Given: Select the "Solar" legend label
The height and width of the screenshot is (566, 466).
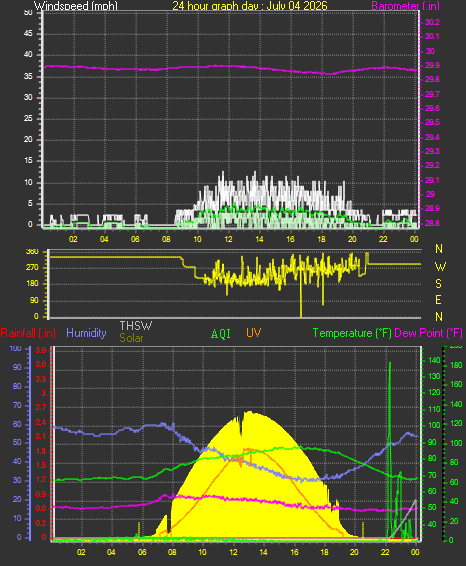Looking at the screenshot, I should pyautogui.click(x=131, y=338).
